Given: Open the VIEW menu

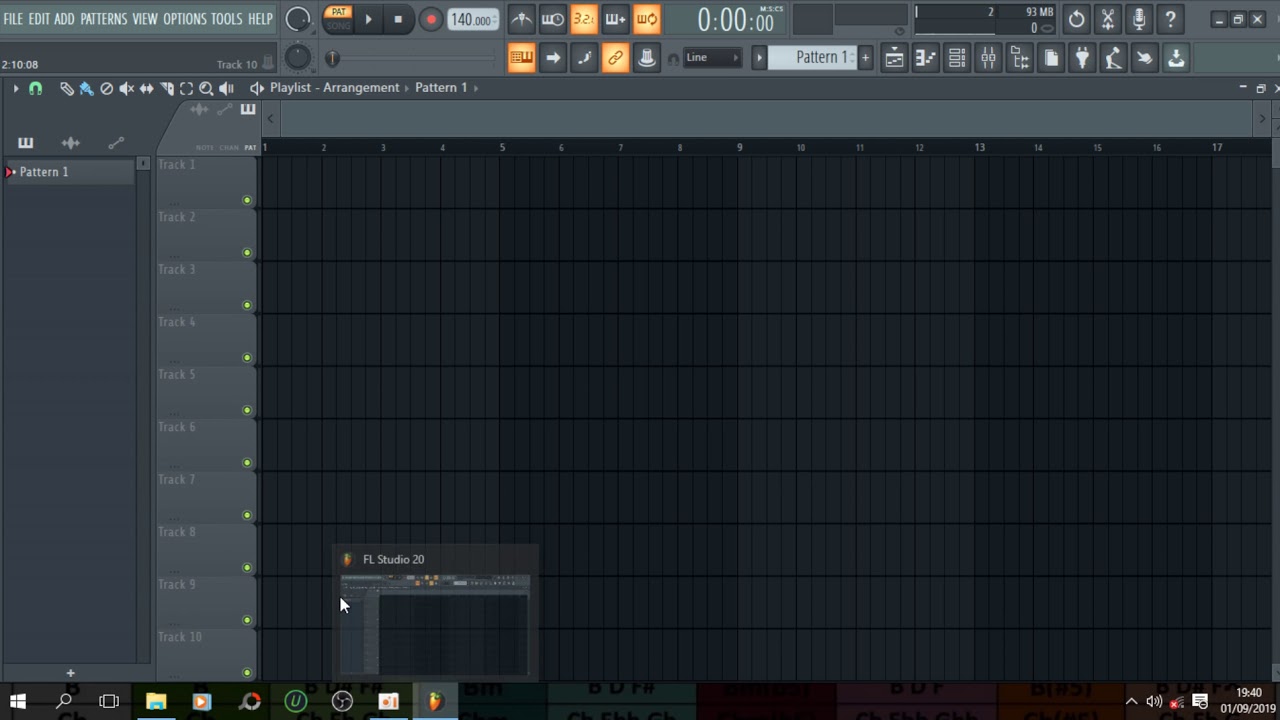Looking at the screenshot, I should tap(145, 19).
